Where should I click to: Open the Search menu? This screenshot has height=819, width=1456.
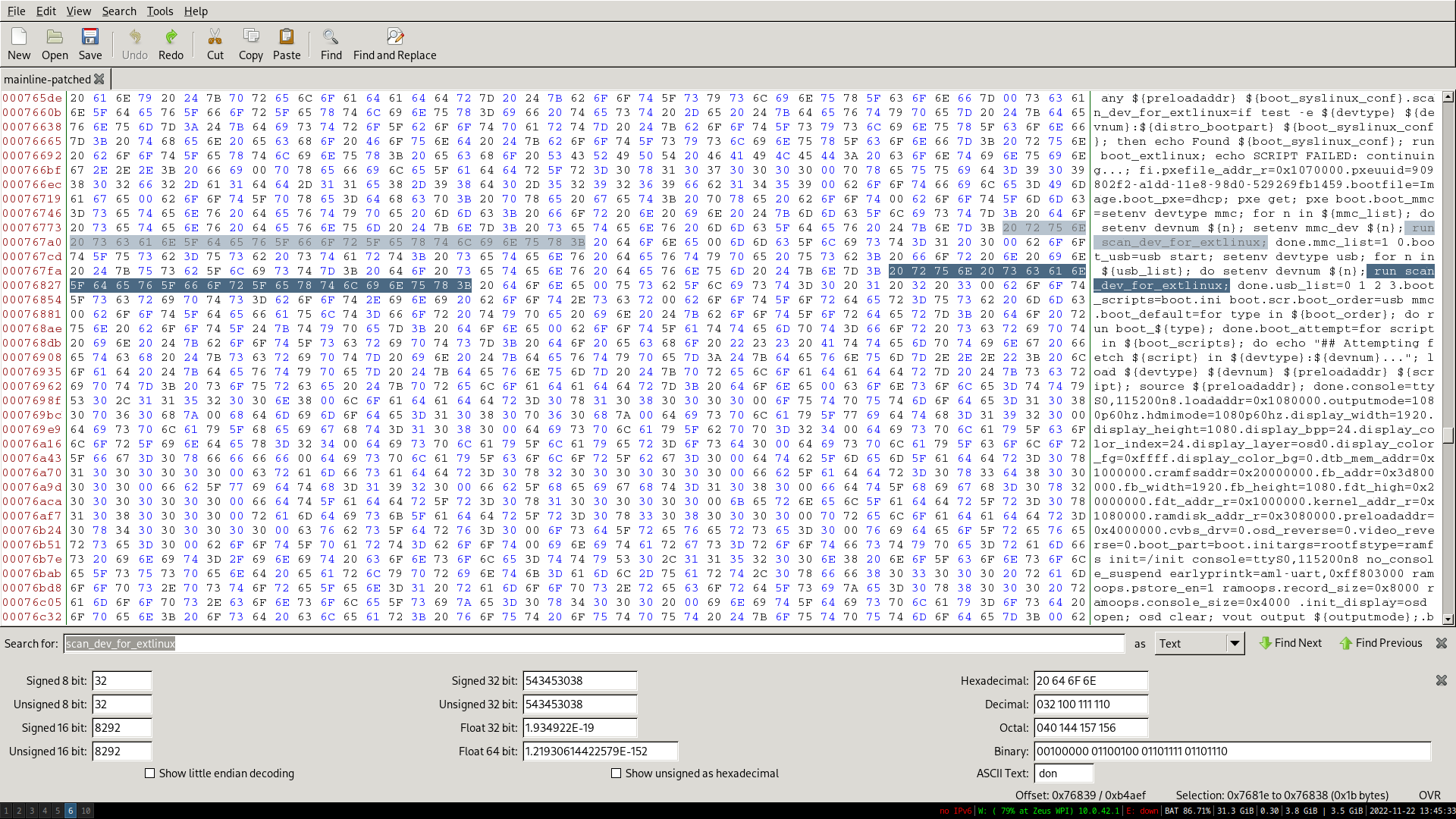pos(119,11)
